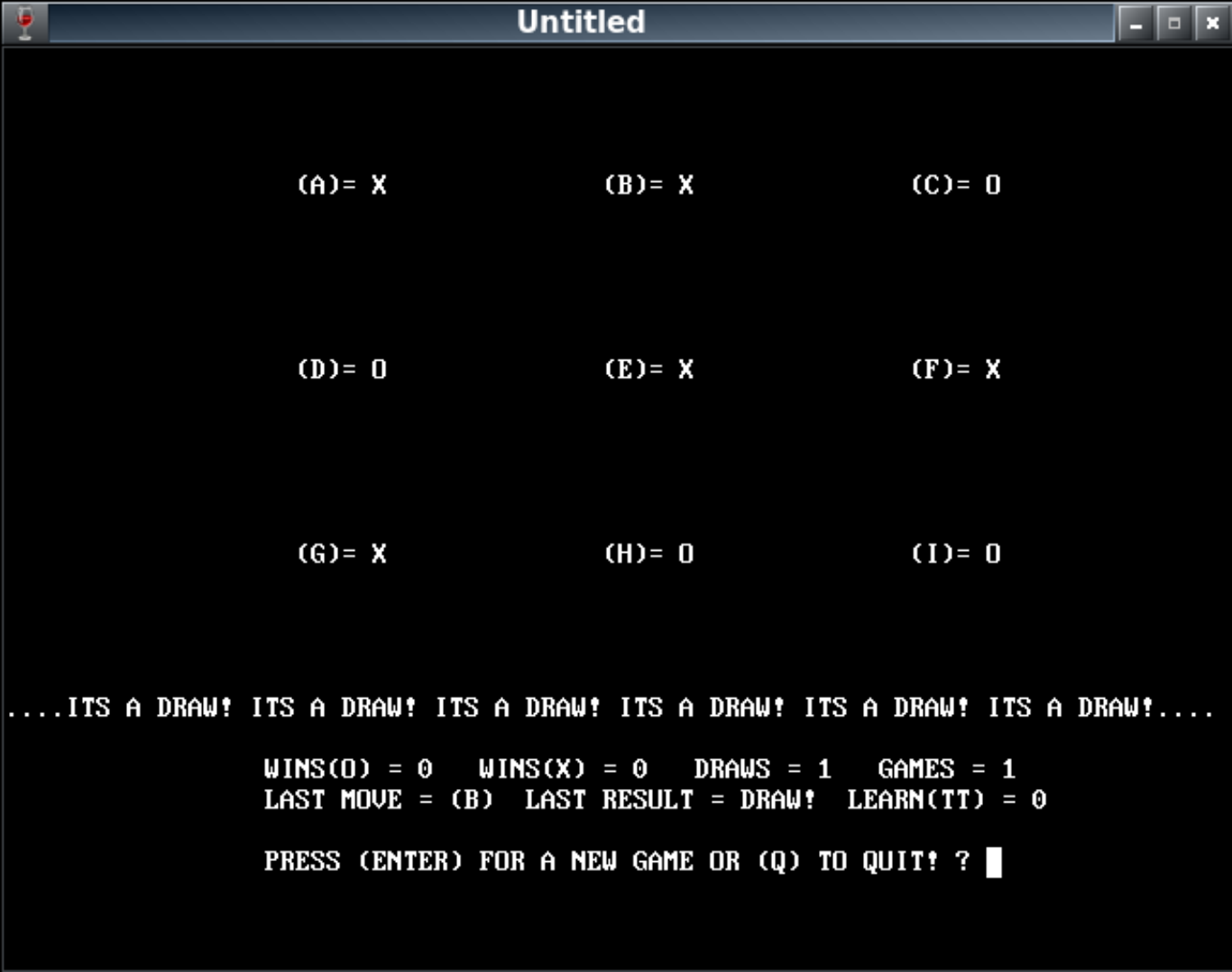
Task: Select board cell (F)= X
Action: pyautogui.click(x=956, y=370)
